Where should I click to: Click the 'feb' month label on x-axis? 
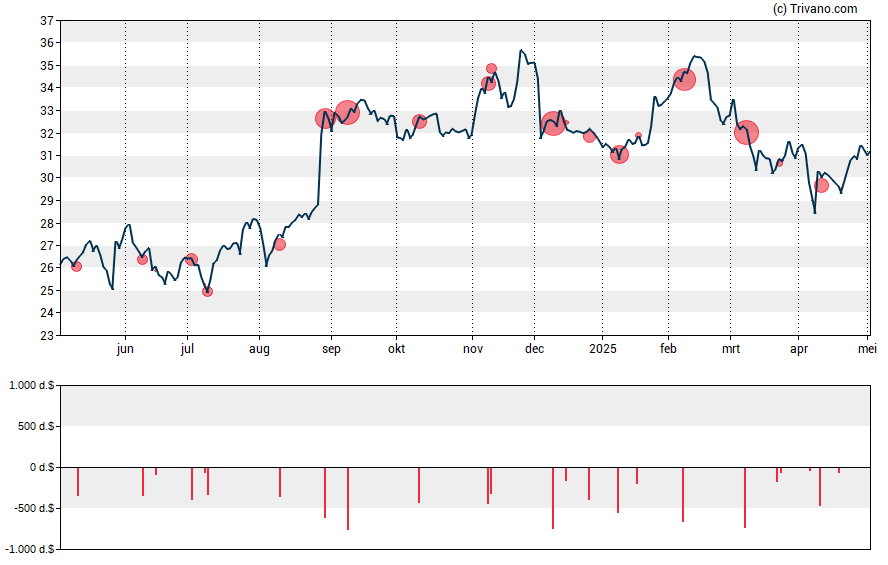pos(668,348)
